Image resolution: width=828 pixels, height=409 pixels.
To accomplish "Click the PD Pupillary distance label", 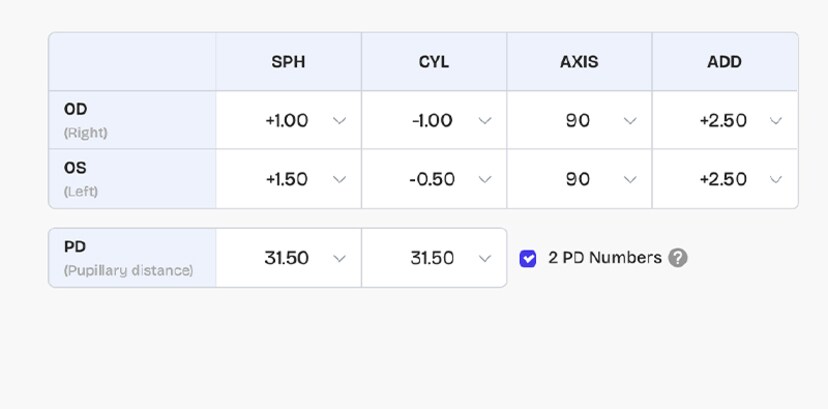I will point(128,258).
